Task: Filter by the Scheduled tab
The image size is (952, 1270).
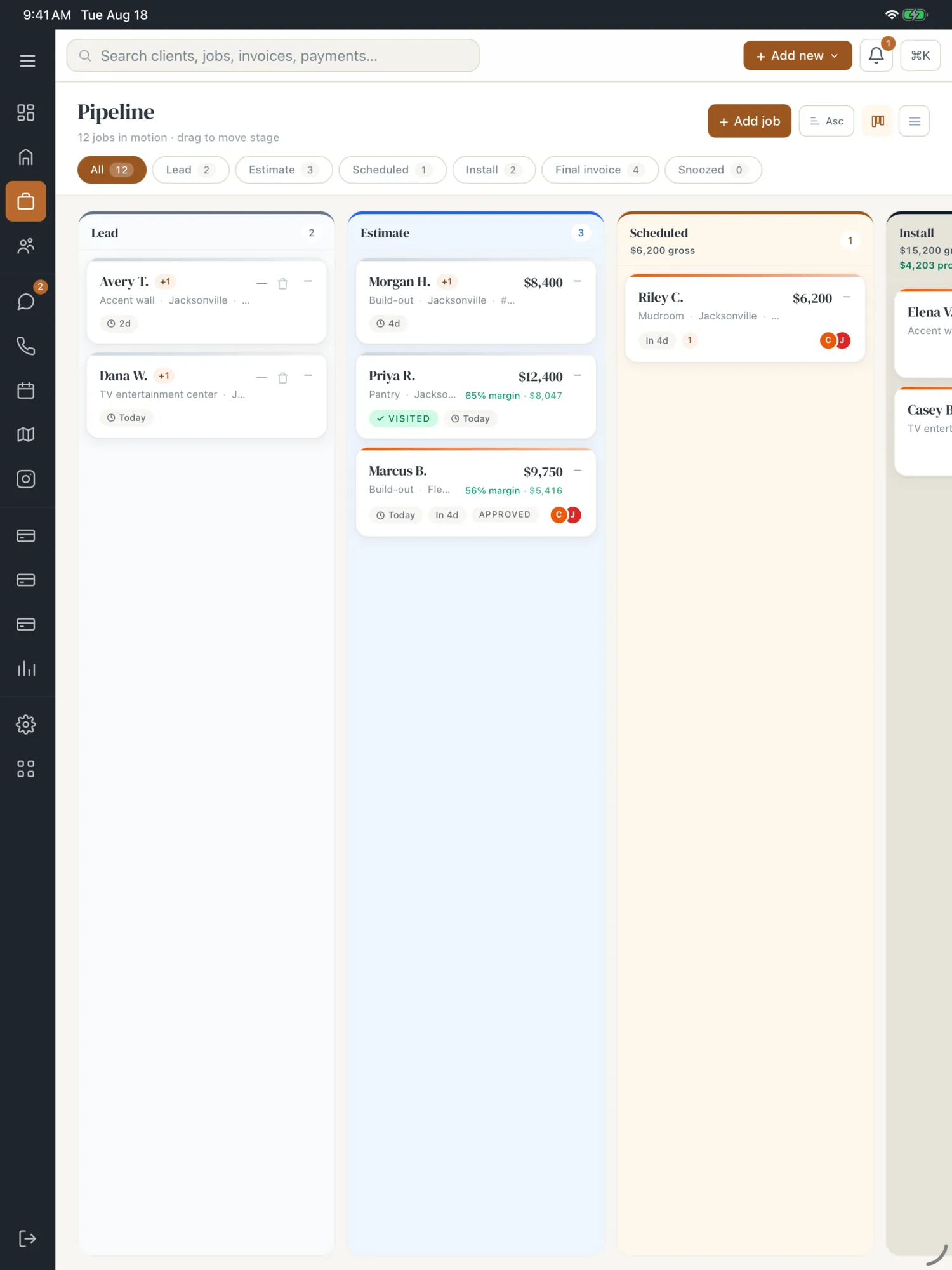Action: (392, 170)
